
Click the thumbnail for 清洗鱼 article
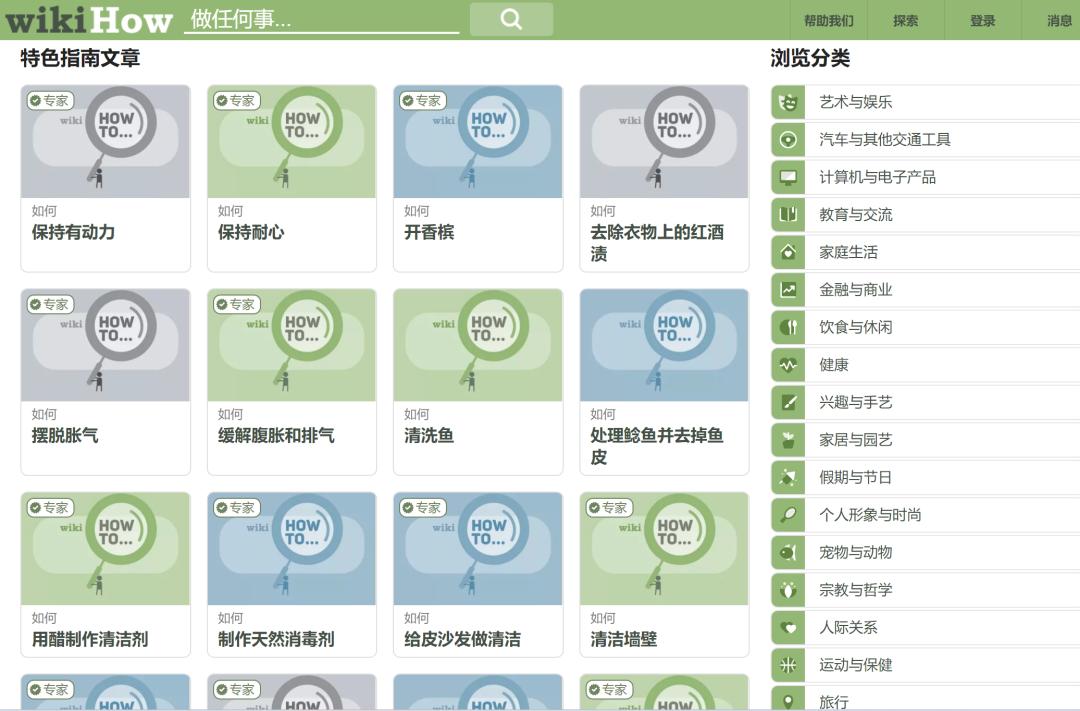click(x=478, y=345)
